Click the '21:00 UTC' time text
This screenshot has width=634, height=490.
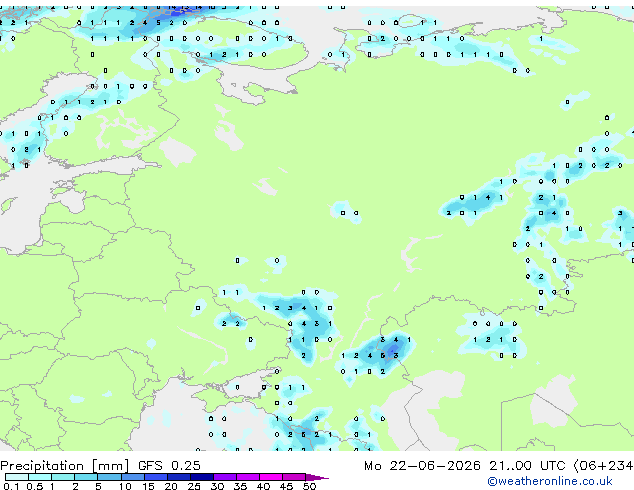527,466
